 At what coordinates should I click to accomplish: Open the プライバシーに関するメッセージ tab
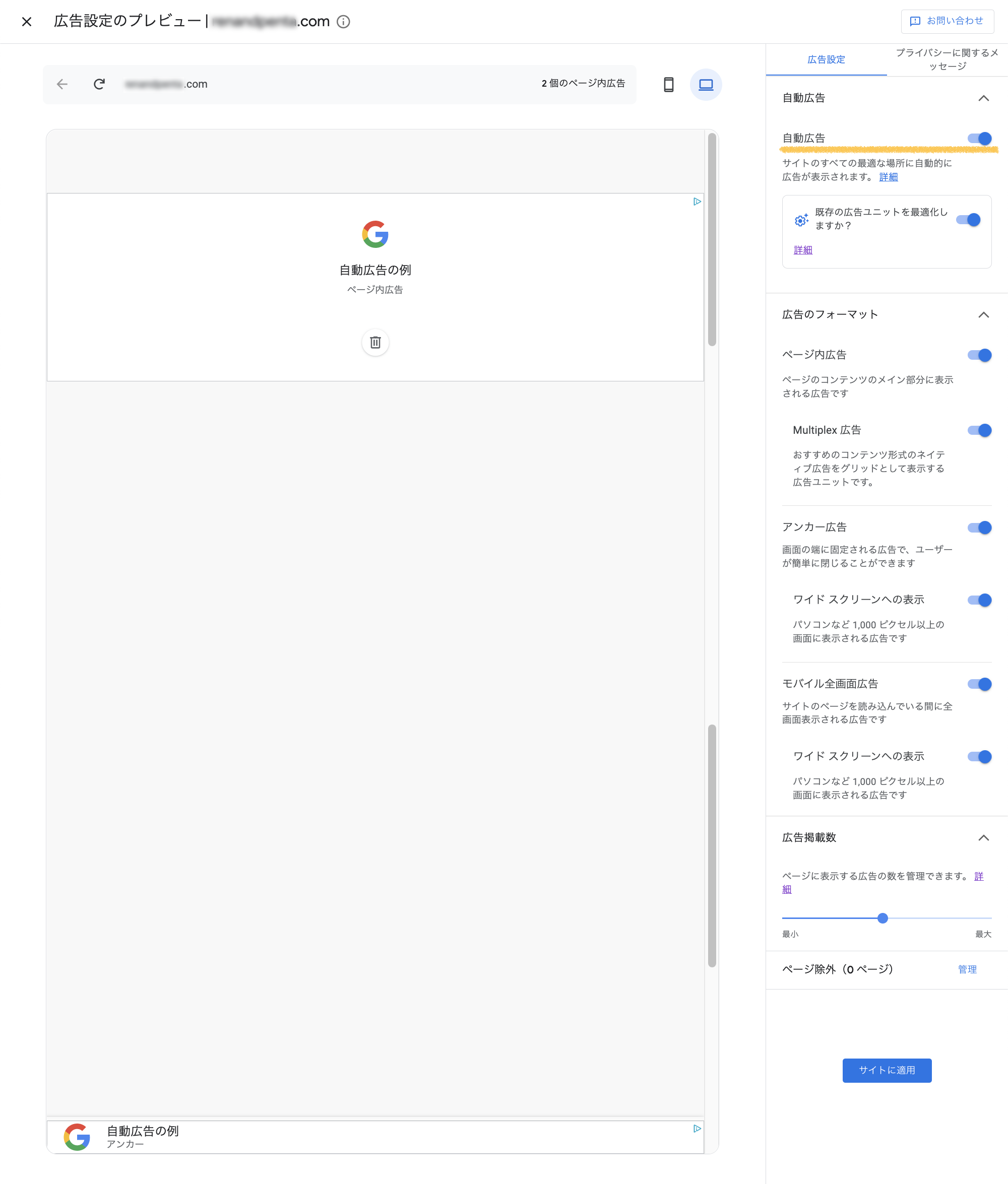pos(947,59)
